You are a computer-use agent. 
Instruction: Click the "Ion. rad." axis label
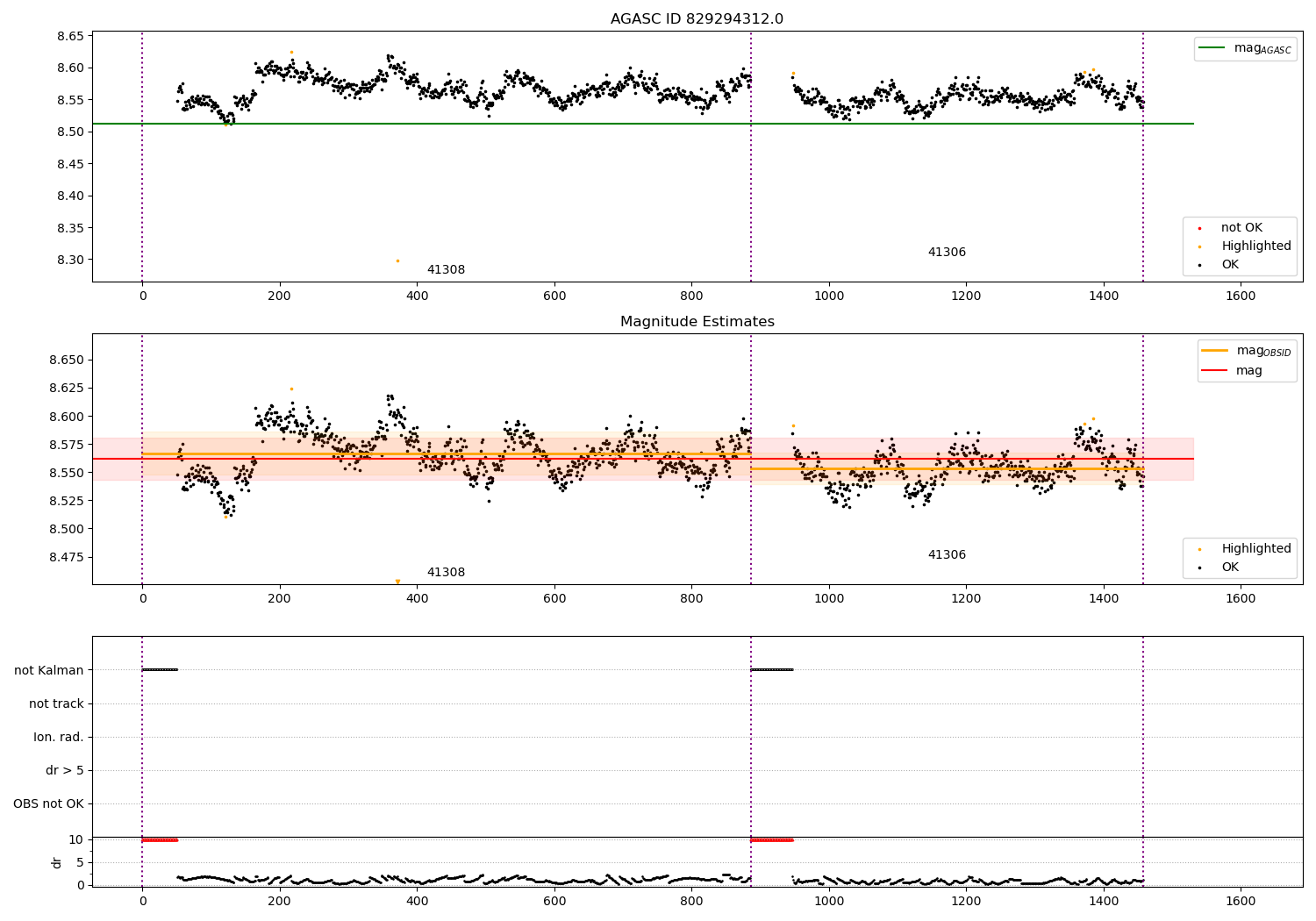coord(59,737)
